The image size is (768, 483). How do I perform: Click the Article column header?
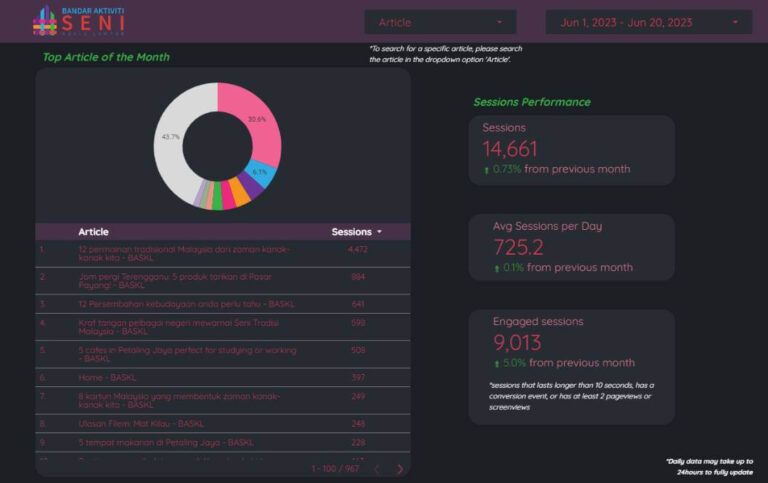pyautogui.click(x=94, y=232)
